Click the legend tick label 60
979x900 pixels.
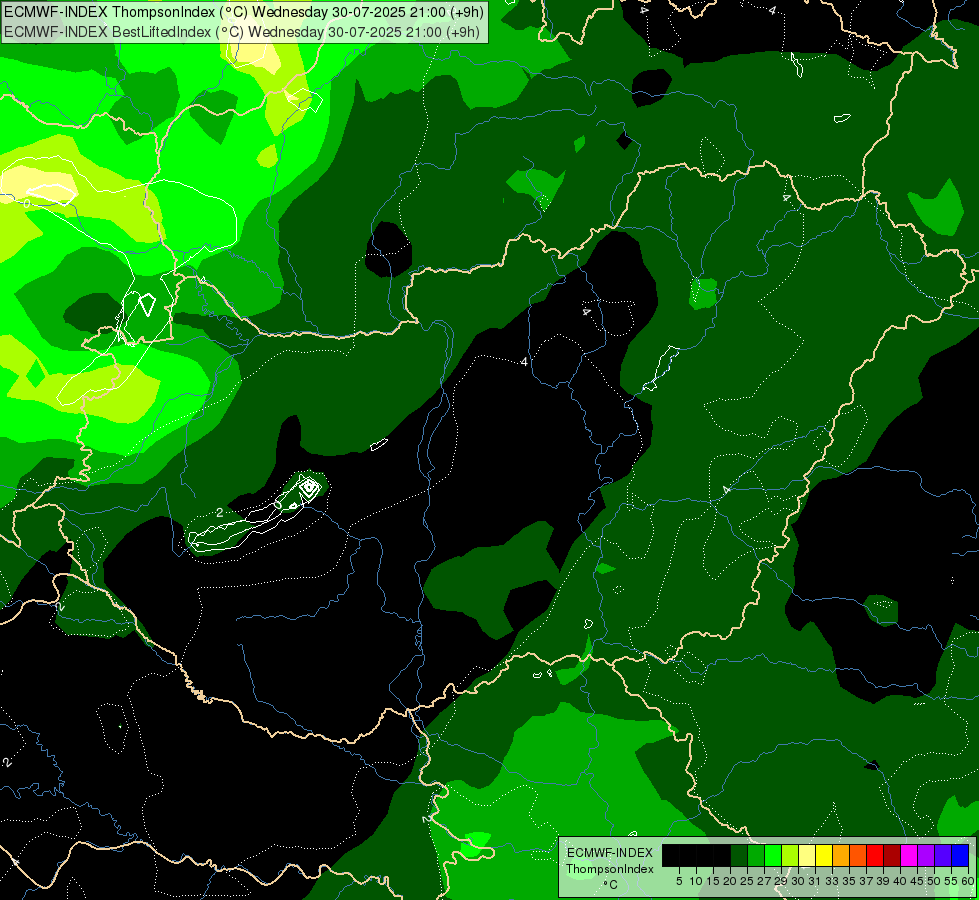click(968, 881)
